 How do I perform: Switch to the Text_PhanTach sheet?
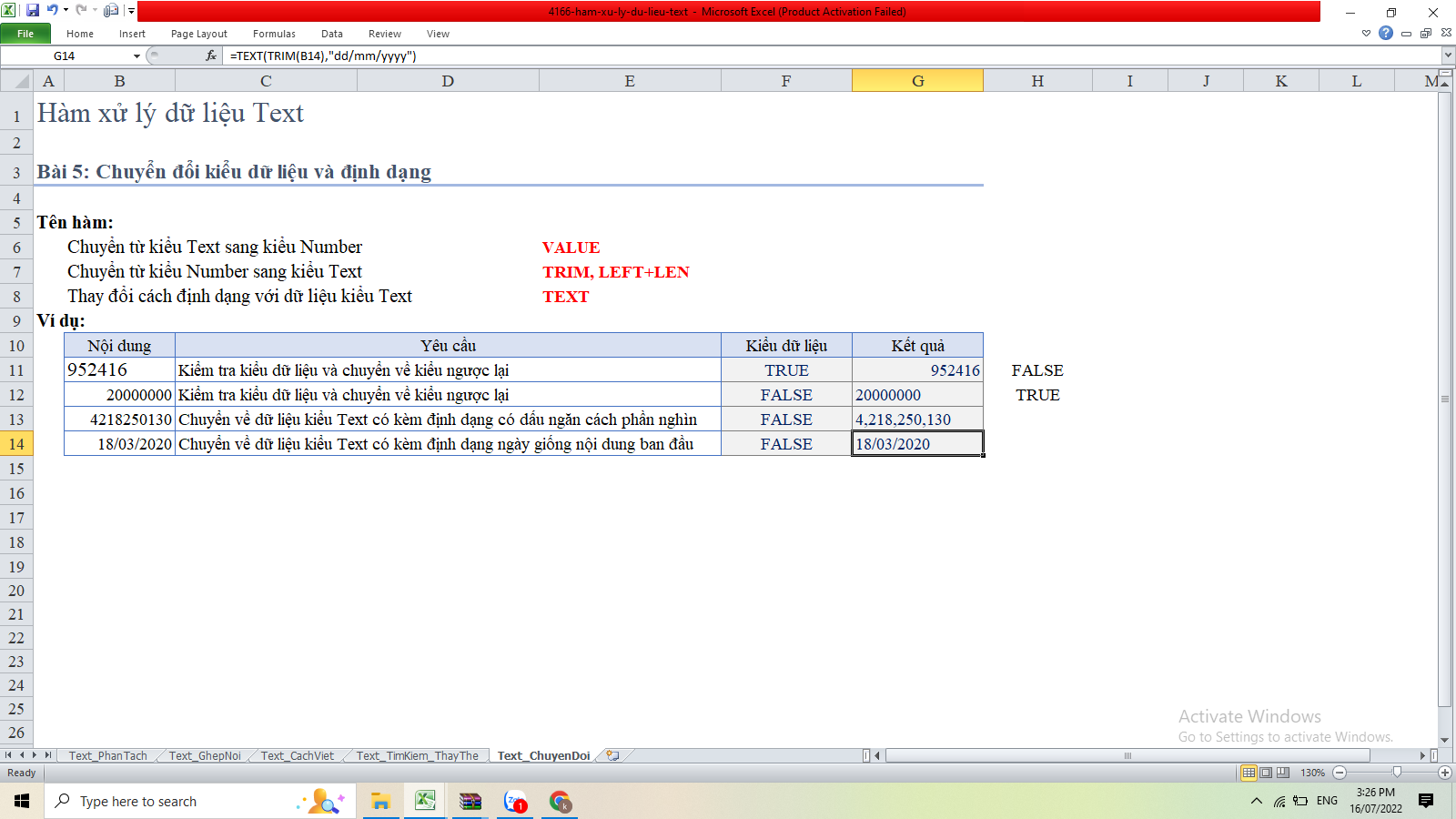point(108,755)
